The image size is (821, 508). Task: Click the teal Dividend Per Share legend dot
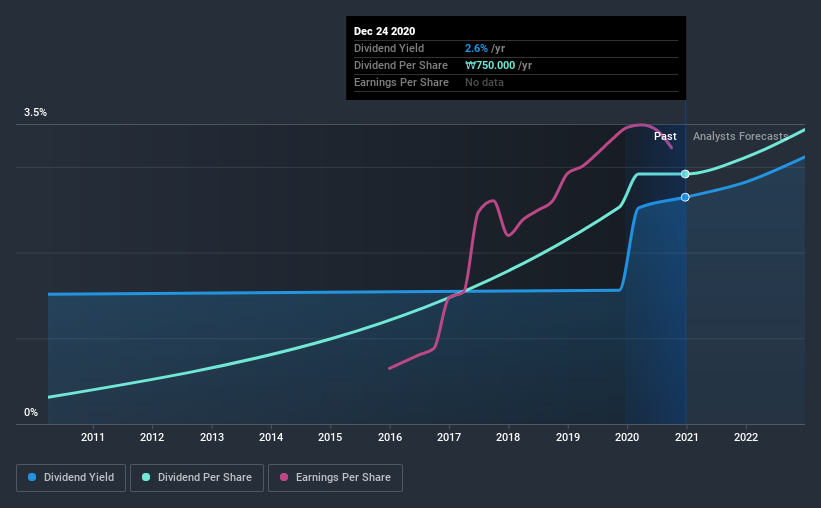pos(146,477)
